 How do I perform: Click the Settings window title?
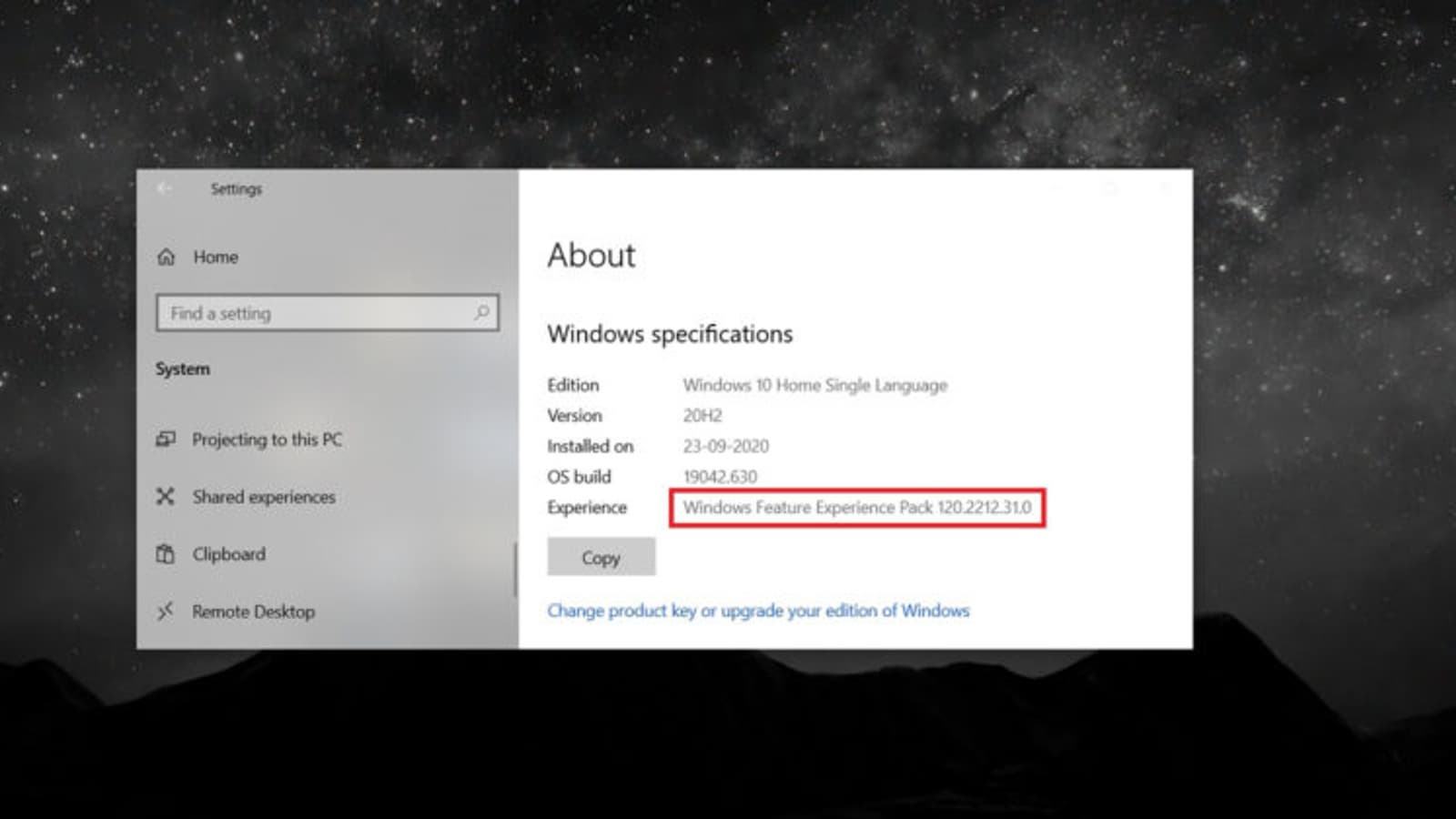click(x=236, y=189)
